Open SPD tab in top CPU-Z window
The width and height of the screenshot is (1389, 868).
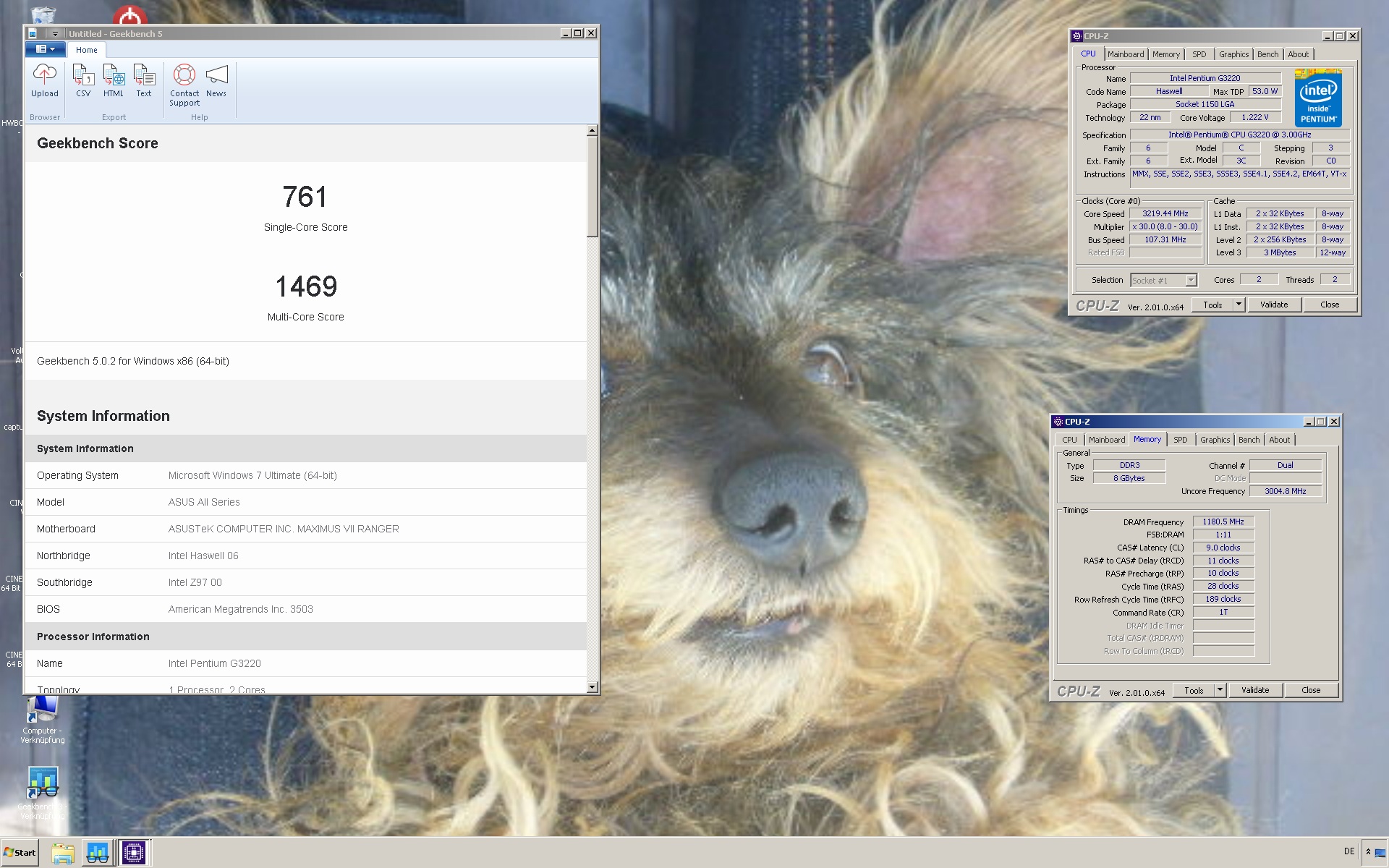coord(1199,54)
